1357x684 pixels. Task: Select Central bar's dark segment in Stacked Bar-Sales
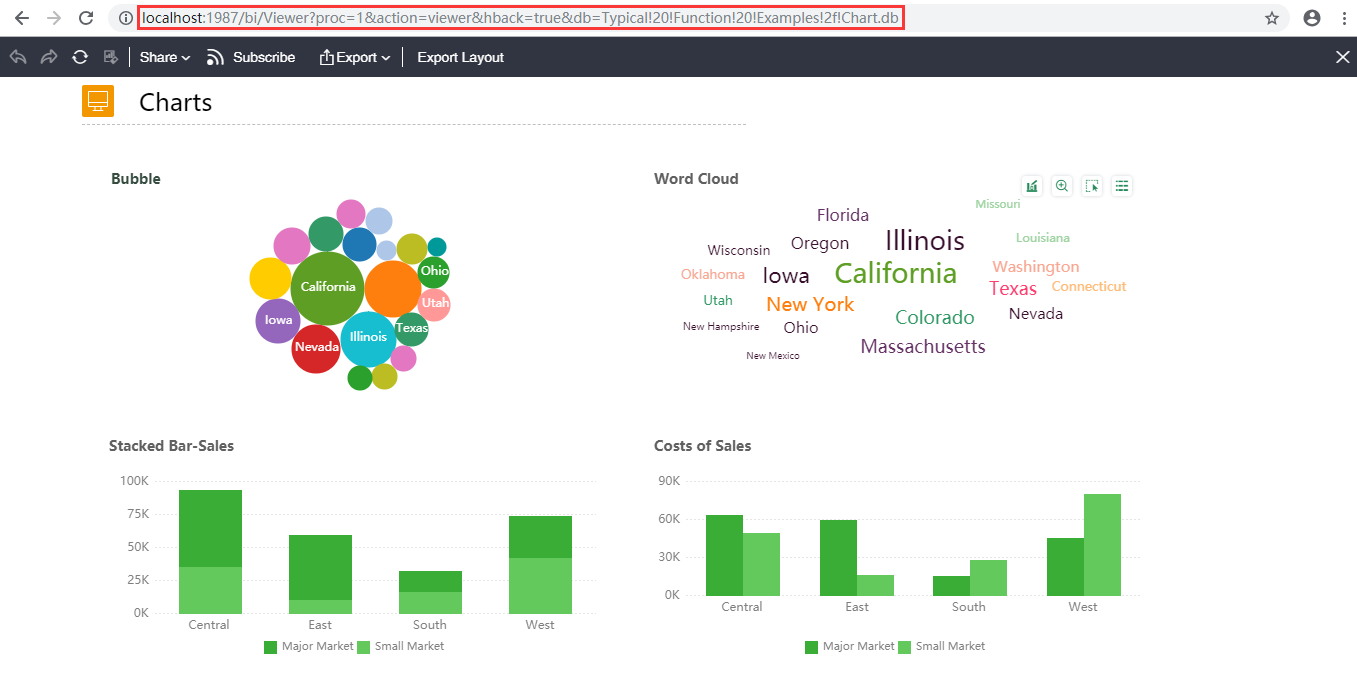210,528
